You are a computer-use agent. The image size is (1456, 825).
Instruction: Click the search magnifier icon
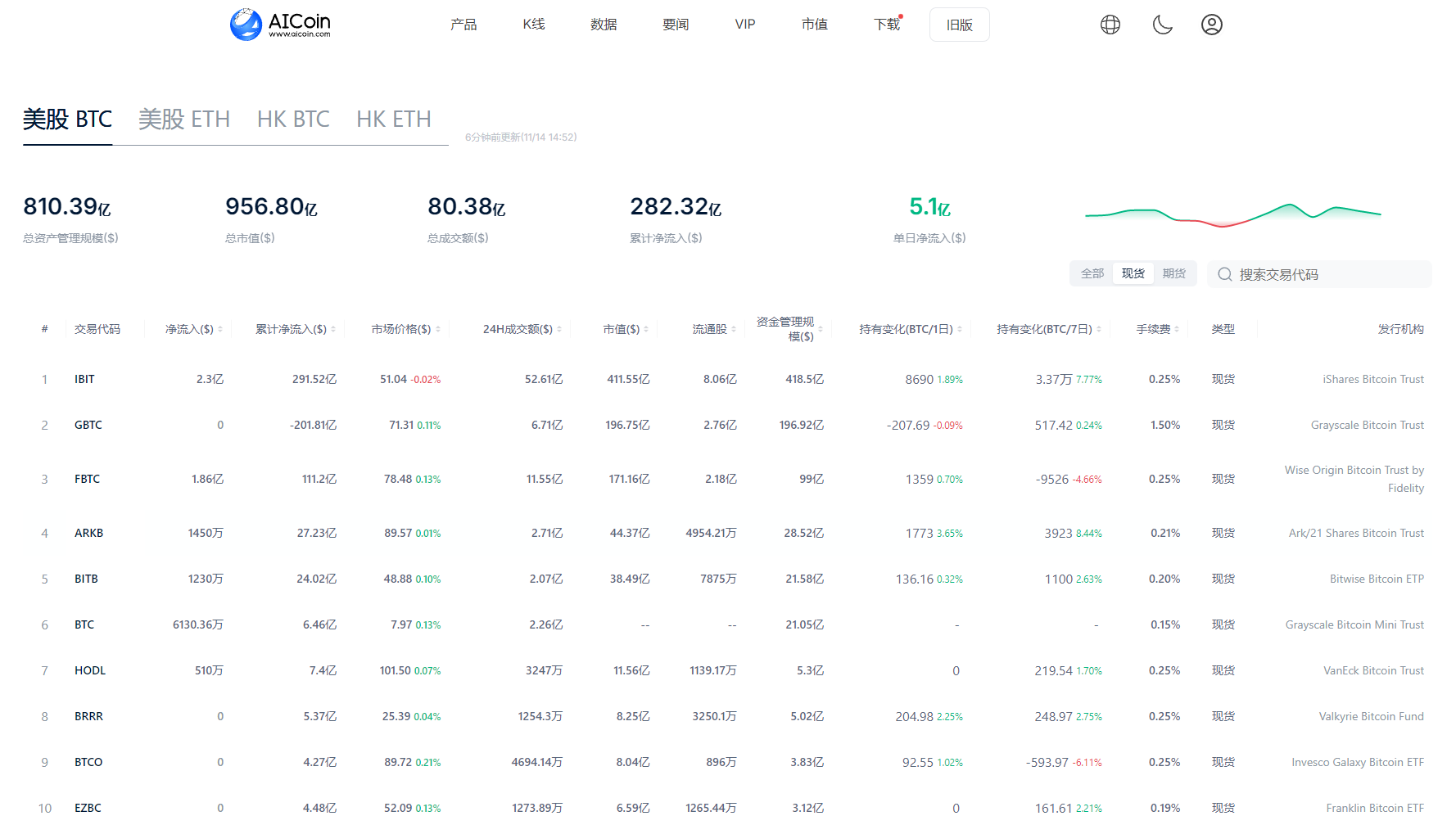pos(1225,274)
